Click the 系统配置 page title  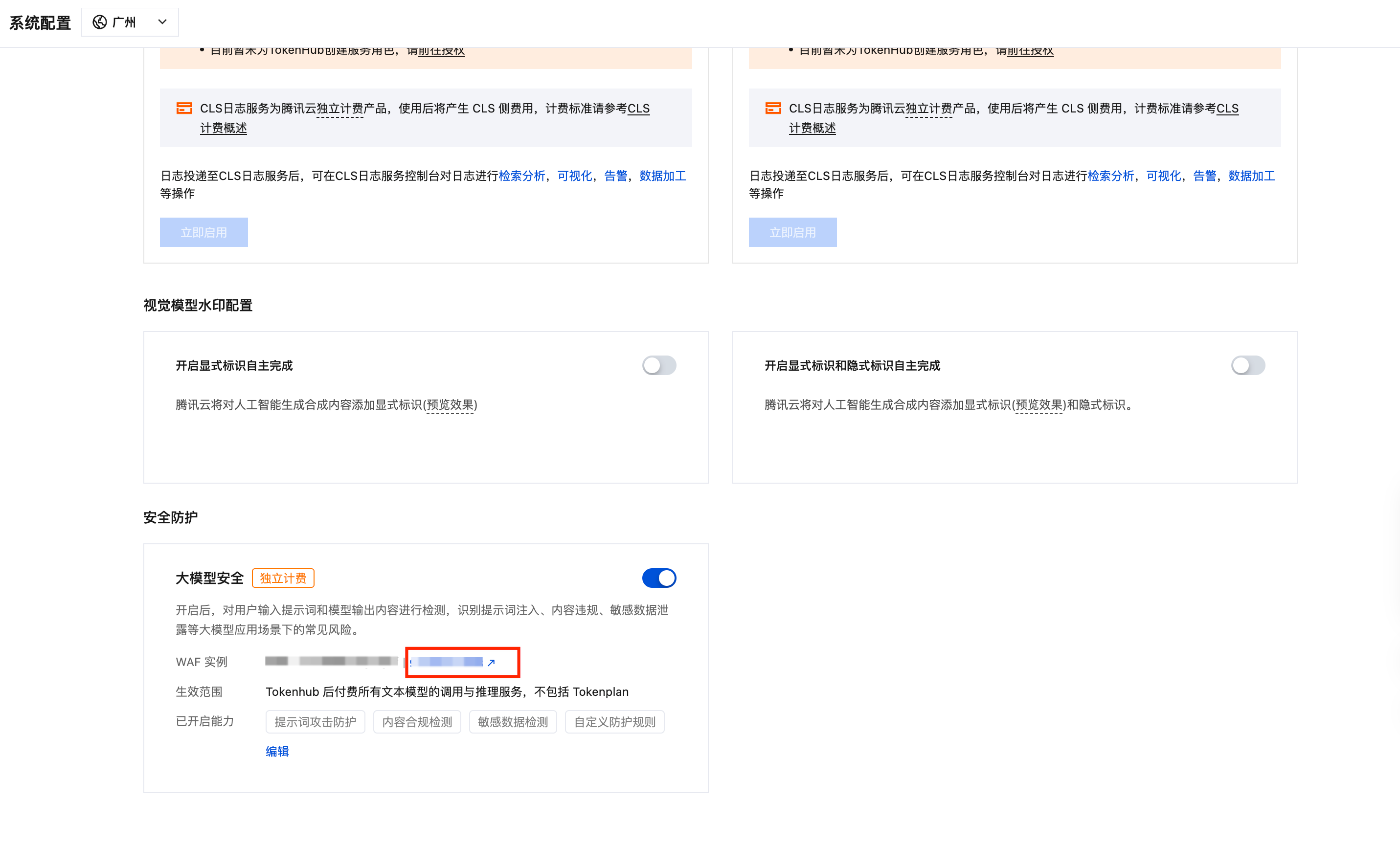coord(40,22)
